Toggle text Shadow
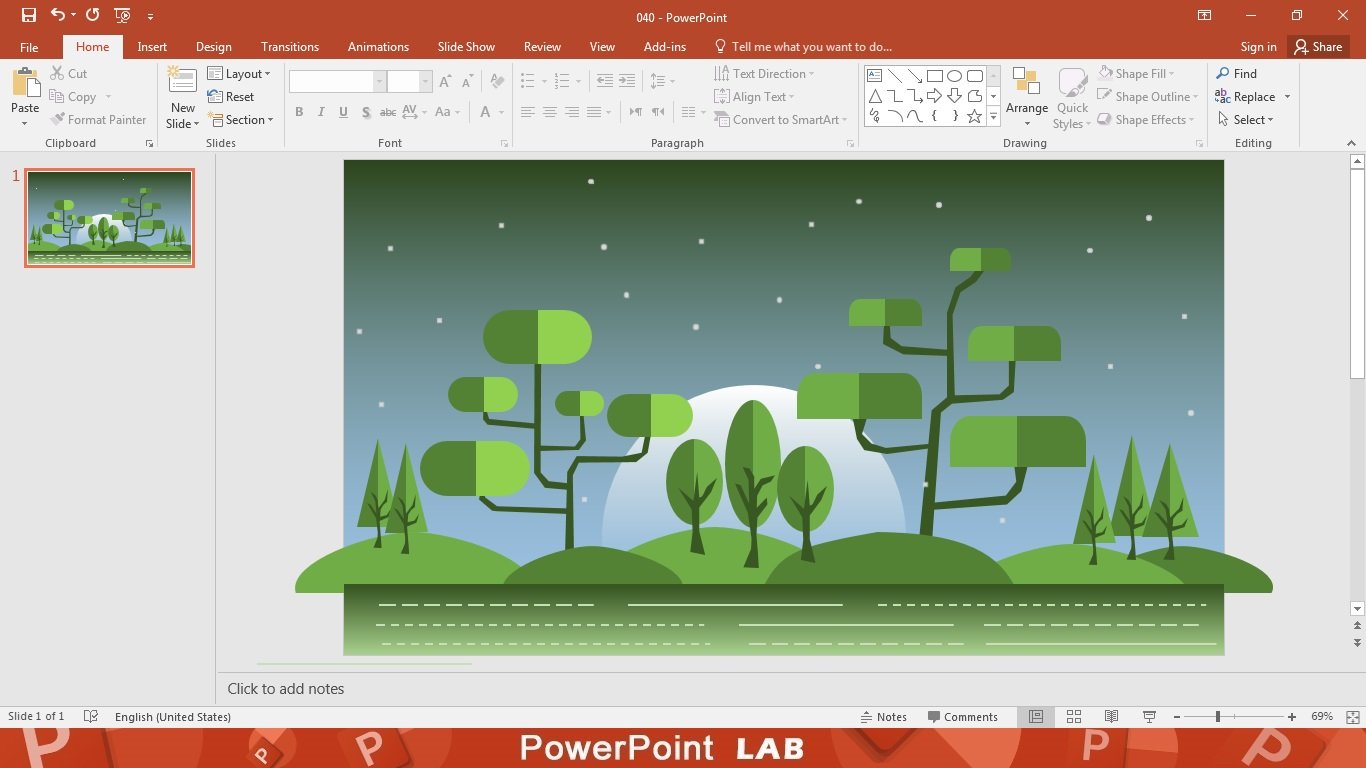This screenshot has width=1366, height=768. 366,112
